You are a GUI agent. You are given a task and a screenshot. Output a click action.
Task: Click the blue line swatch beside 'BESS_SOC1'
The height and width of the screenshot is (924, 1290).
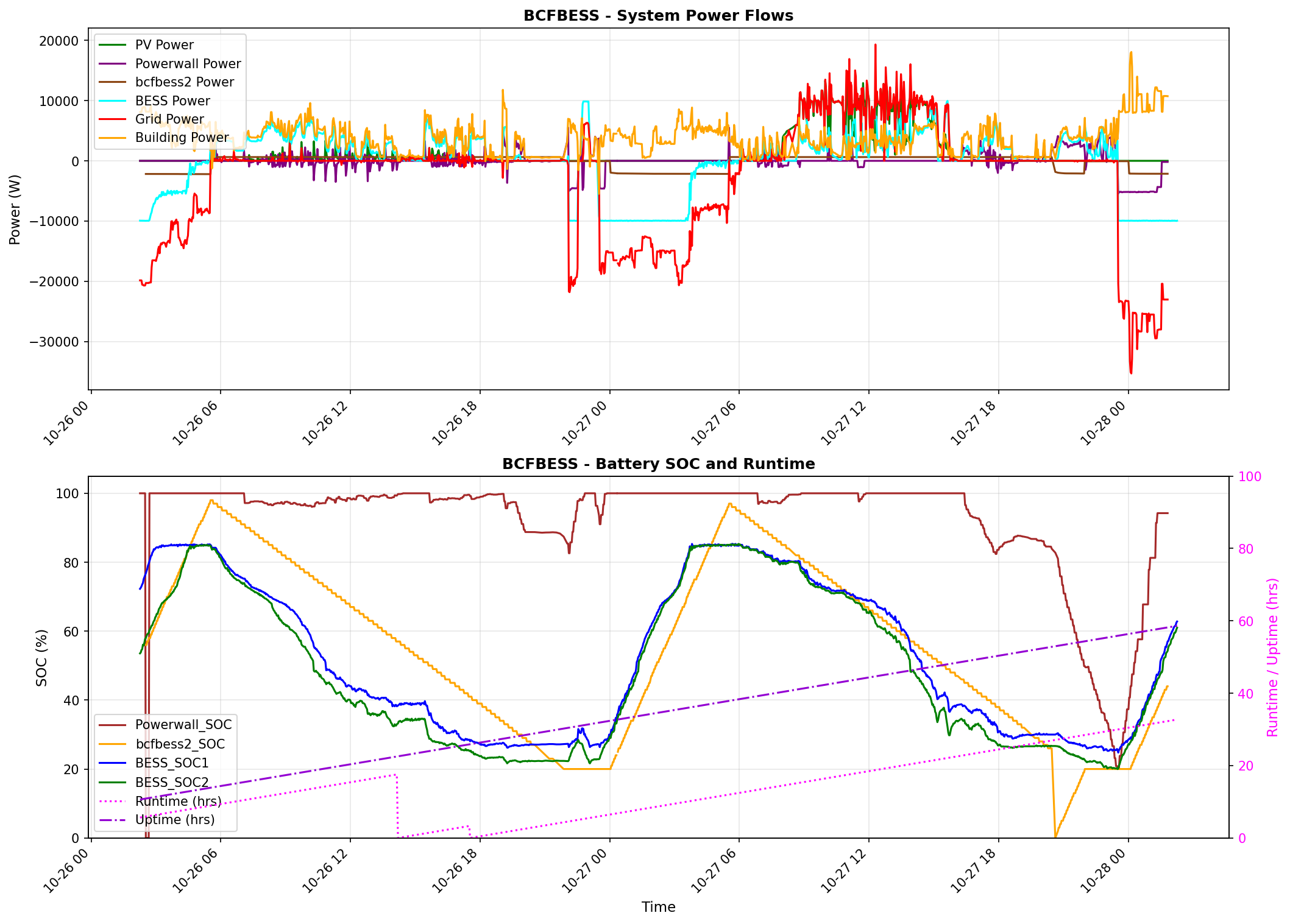pyautogui.click(x=113, y=763)
